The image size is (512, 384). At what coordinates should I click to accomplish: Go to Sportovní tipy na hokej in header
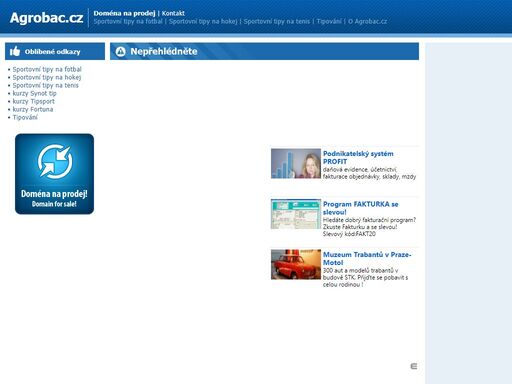click(203, 21)
